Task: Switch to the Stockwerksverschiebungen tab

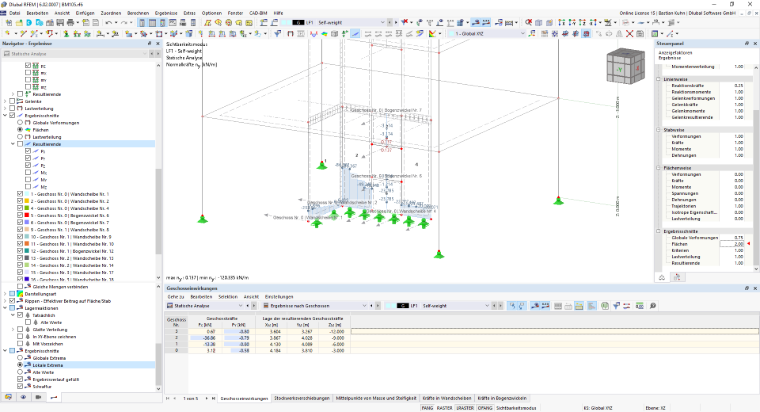Action: point(301,398)
